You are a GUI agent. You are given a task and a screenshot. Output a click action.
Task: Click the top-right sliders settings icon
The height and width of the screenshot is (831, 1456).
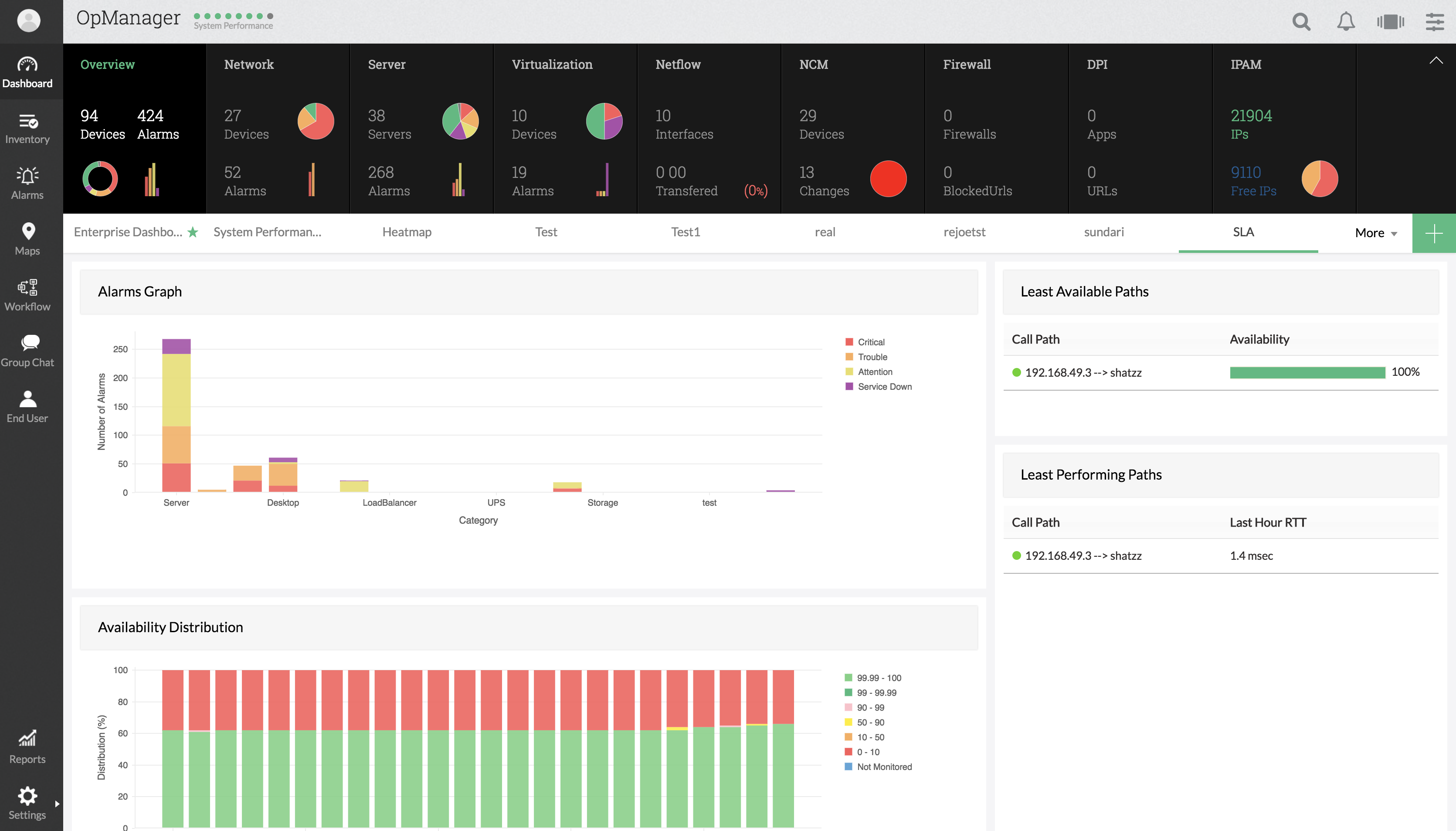(x=1434, y=22)
